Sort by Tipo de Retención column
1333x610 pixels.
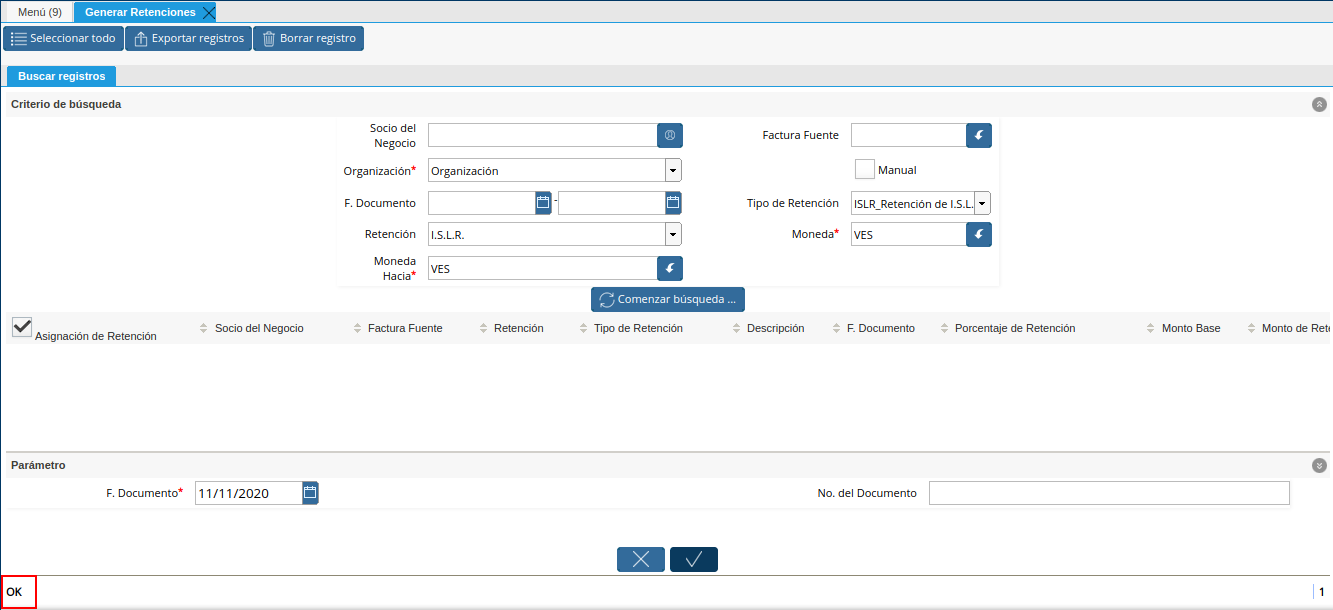(x=638, y=328)
